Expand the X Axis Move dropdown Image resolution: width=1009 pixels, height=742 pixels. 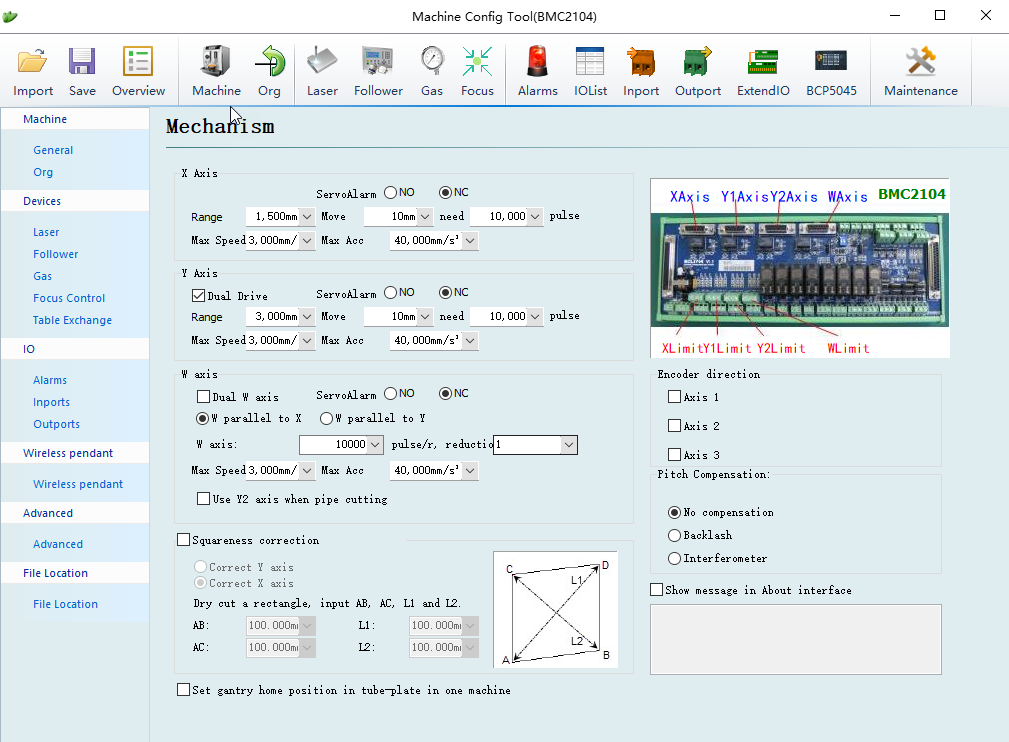click(x=425, y=217)
